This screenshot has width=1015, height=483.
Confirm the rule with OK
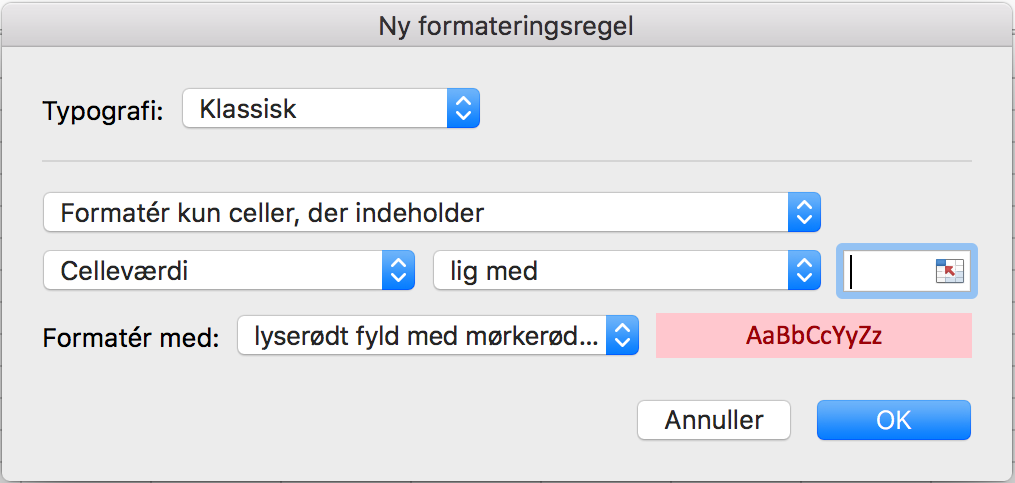tap(894, 420)
